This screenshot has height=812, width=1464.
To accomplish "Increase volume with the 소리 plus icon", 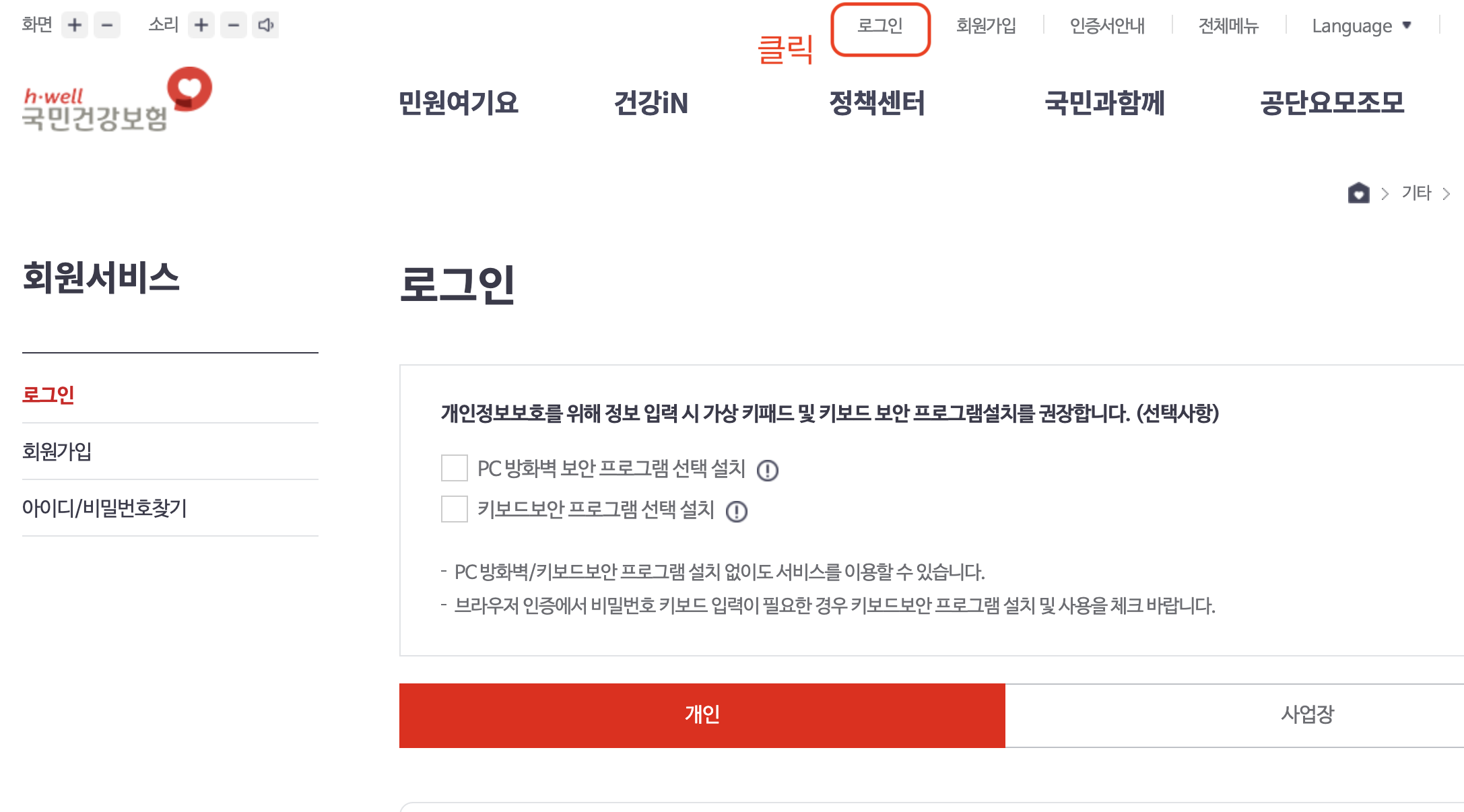I will 201,25.
